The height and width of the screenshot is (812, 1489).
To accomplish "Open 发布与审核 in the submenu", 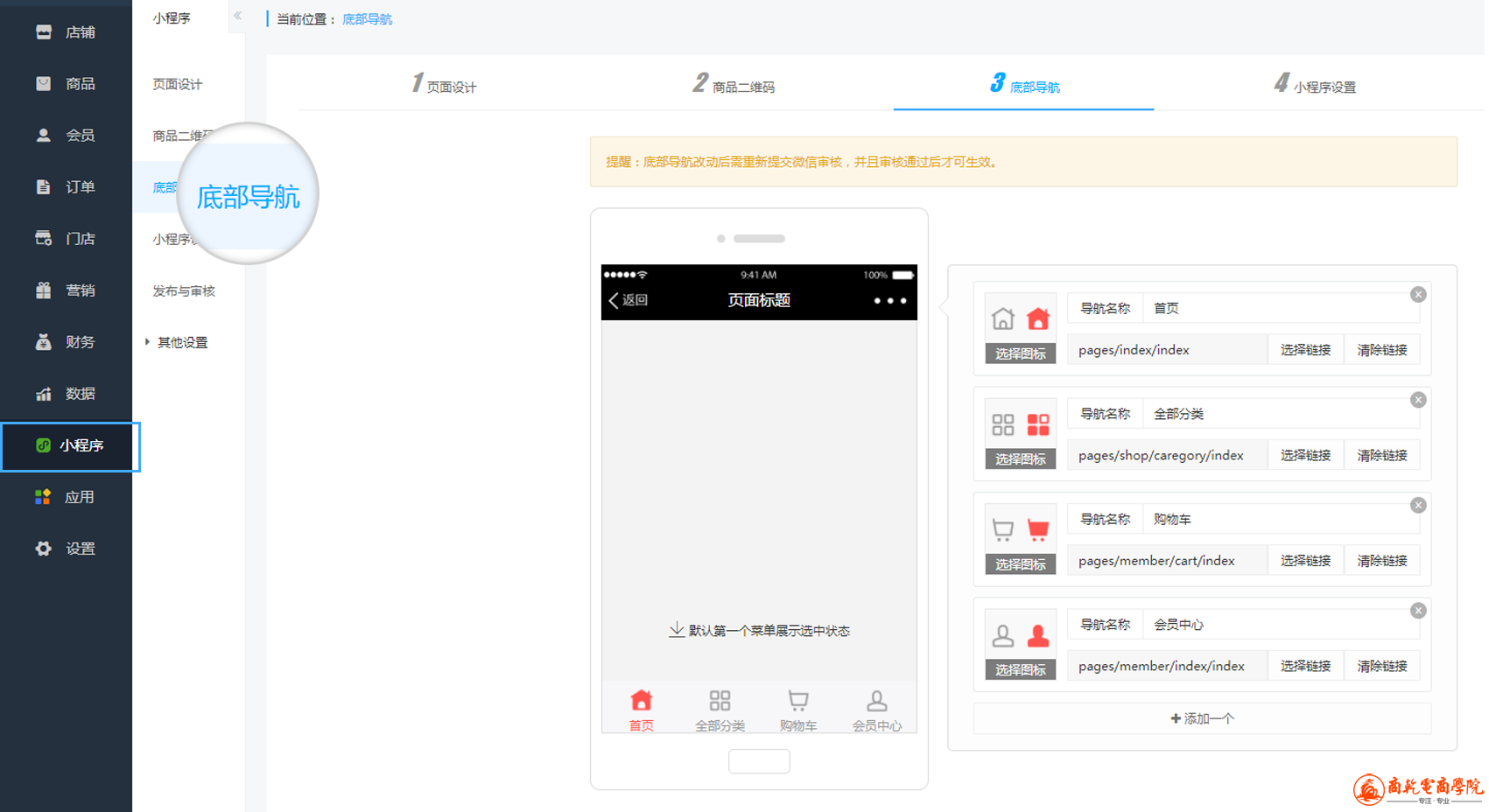I will [x=184, y=290].
